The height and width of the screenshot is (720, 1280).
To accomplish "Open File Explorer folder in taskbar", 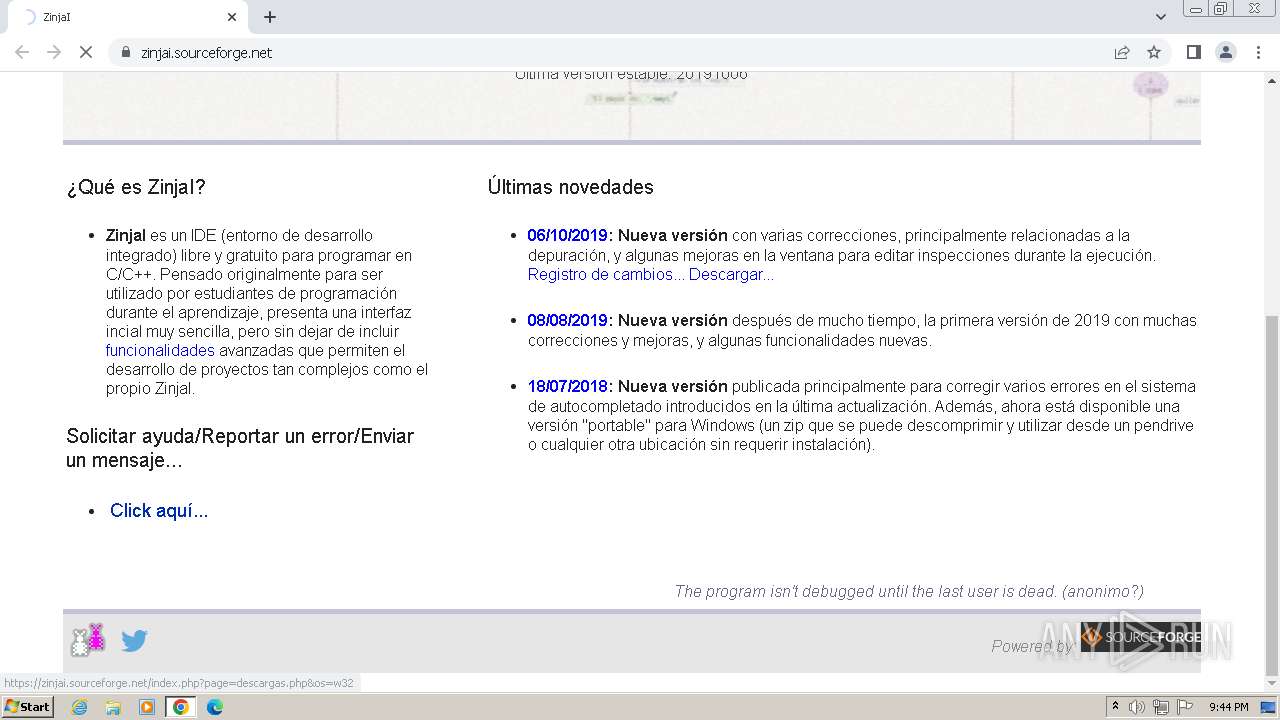I will click(x=113, y=707).
